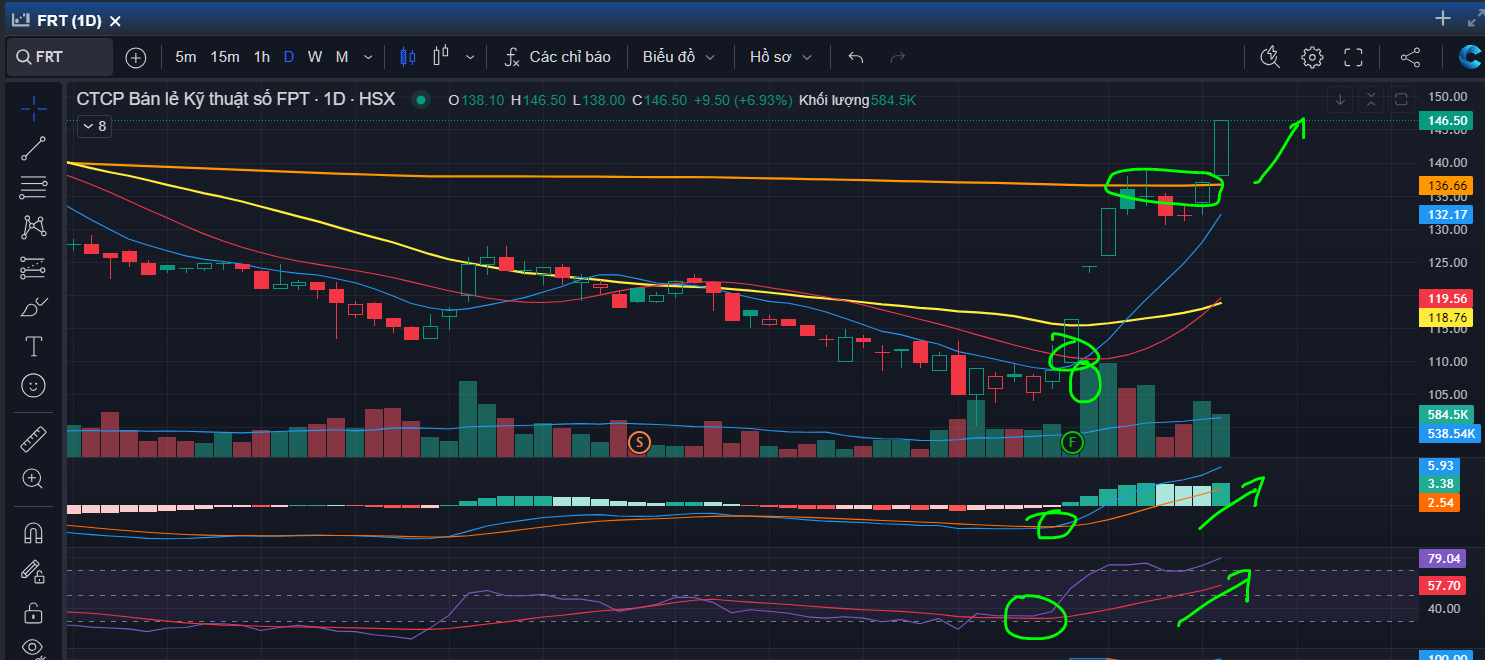Viewport: 1485px width, 660px height.
Task: Click the green F event marker
Action: click(1072, 441)
